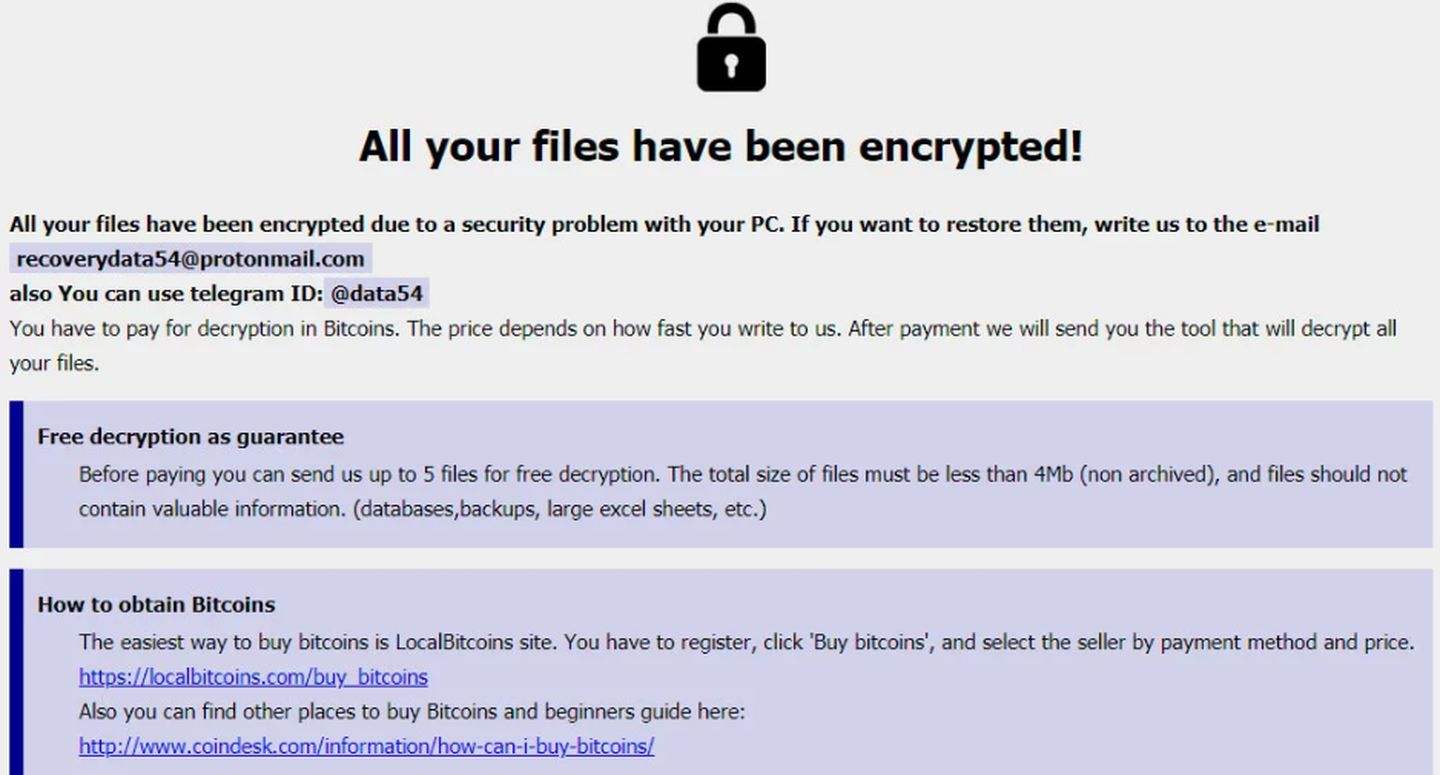Click the 'also You can use telegram ID' text
Image resolution: width=1440 pixels, height=775 pixels.
coord(167,294)
